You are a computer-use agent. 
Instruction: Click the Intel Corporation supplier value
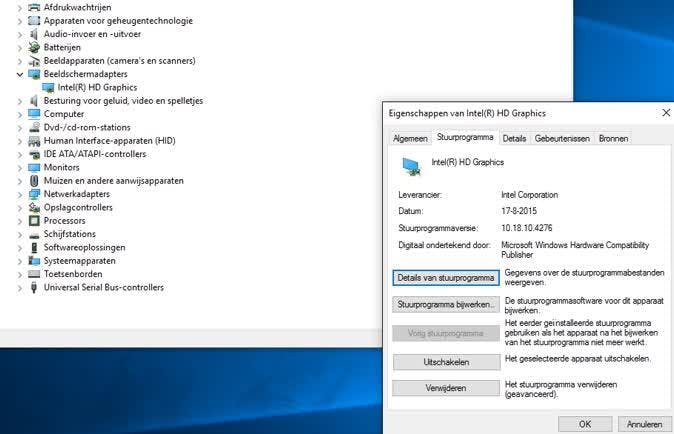pos(530,195)
